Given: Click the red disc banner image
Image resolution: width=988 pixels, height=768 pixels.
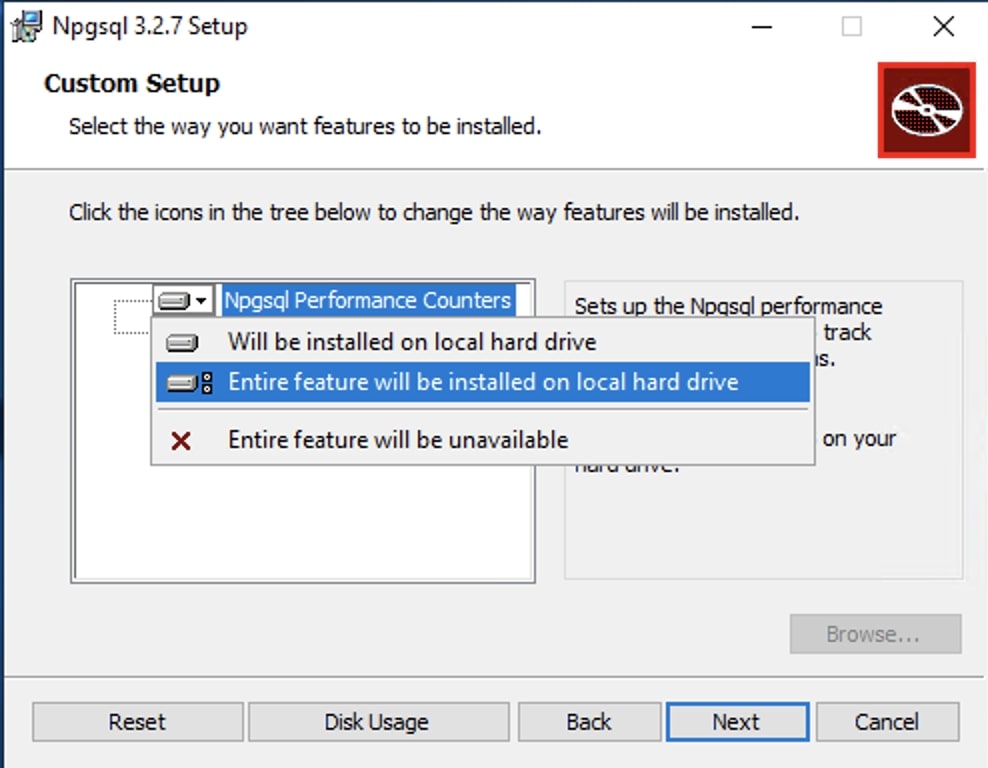Looking at the screenshot, I should click(926, 110).
